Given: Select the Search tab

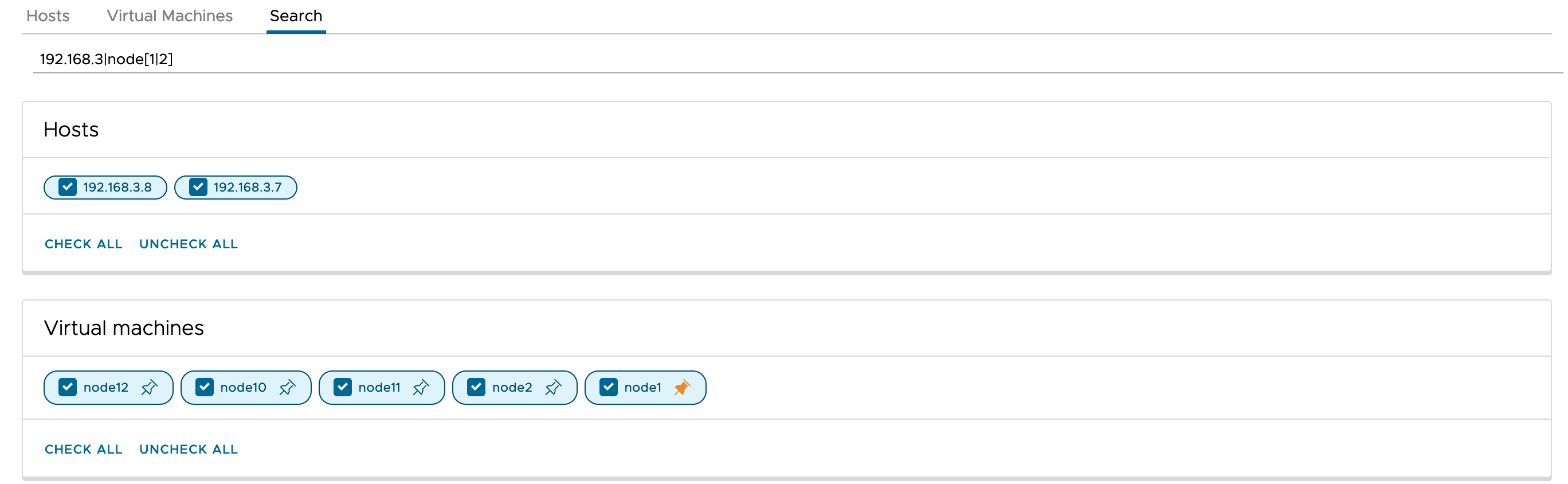Looking at the screenshot, I should pos(296,16).
